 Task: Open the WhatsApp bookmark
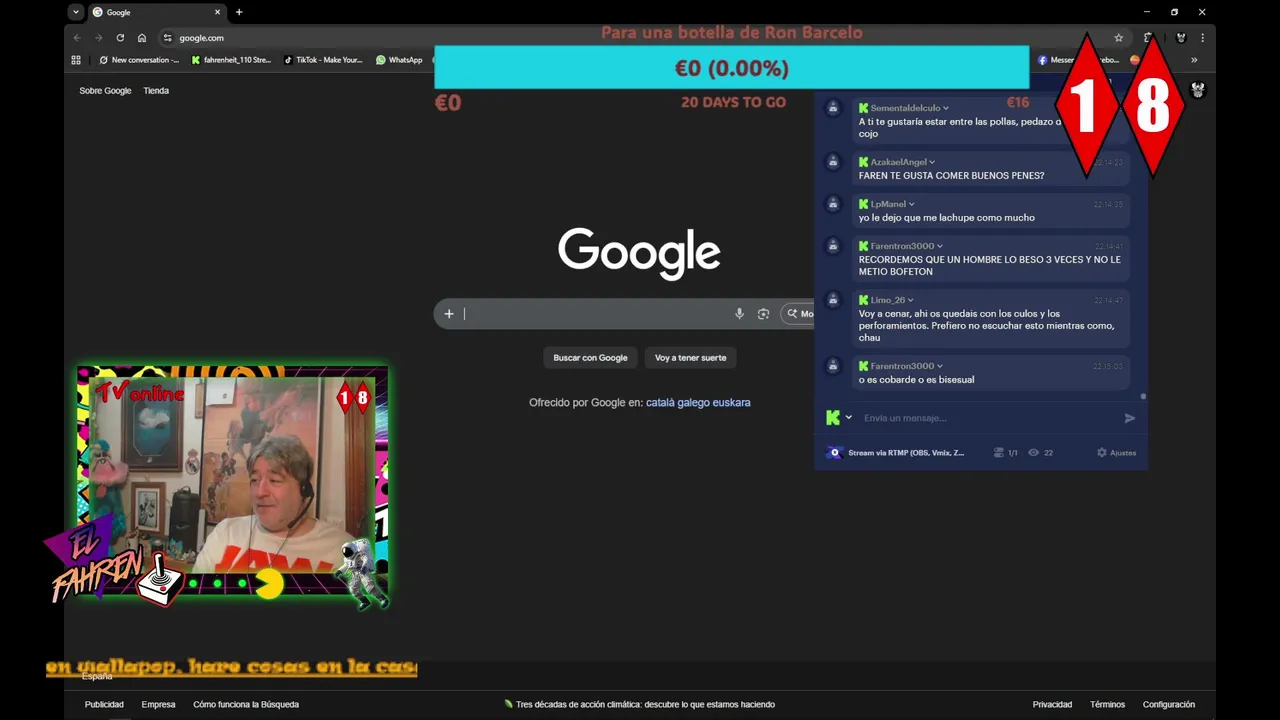tap(399, 60)
